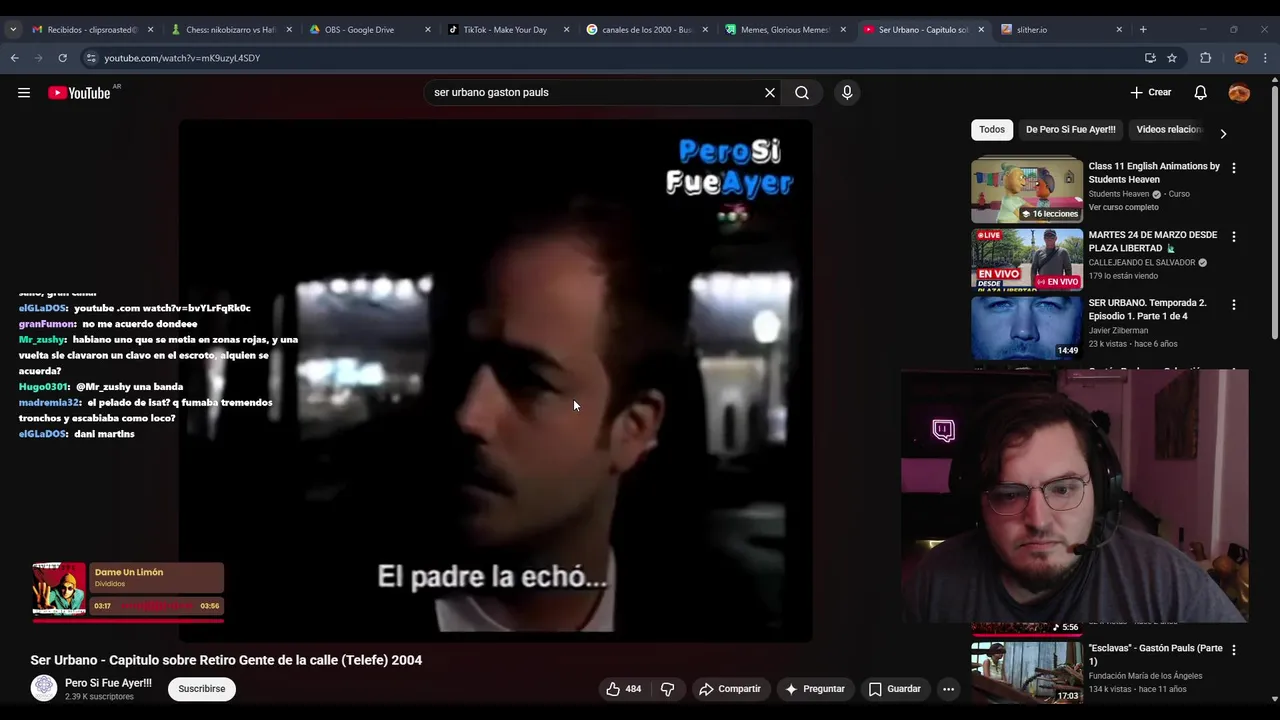Image resolution: width=1280 pixels, height=720 pixels.
Task: Open the Pero Si Fue Ayer!!! channel avatar
Action: coord(44,688)
